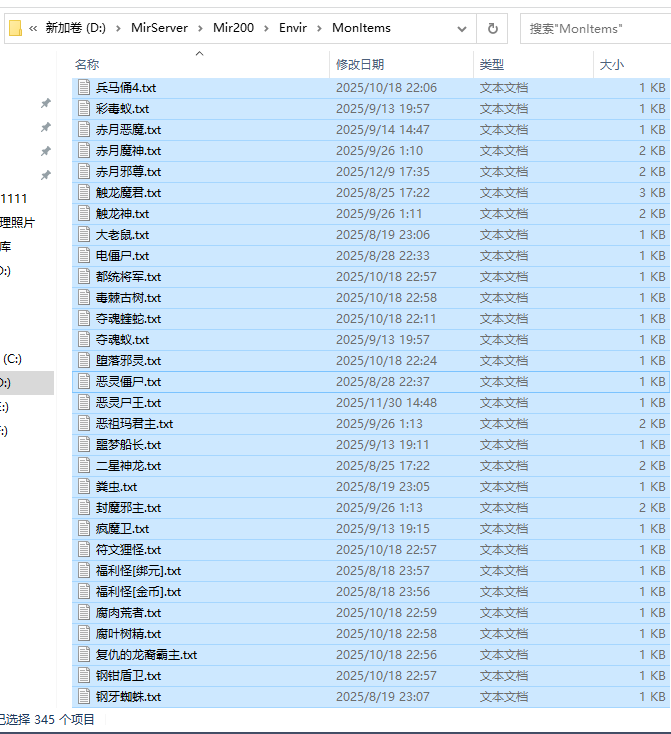Click the file icon of 彩毒蚁.txt
The width and height of the screenshot is (671, 734).
(84, 109)
